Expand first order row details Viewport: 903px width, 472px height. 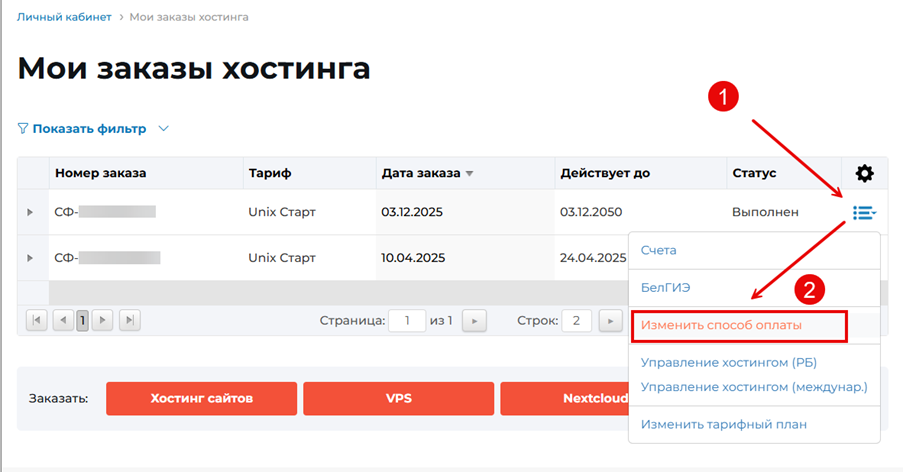[30, 212]
